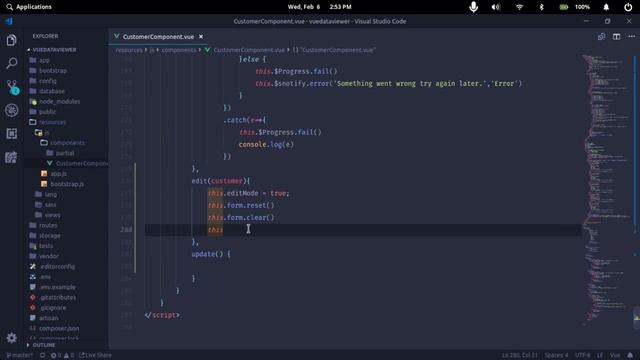Change the Vue language mode in status bar
Viewport: 640px width, 360px height.
(615, 355)
